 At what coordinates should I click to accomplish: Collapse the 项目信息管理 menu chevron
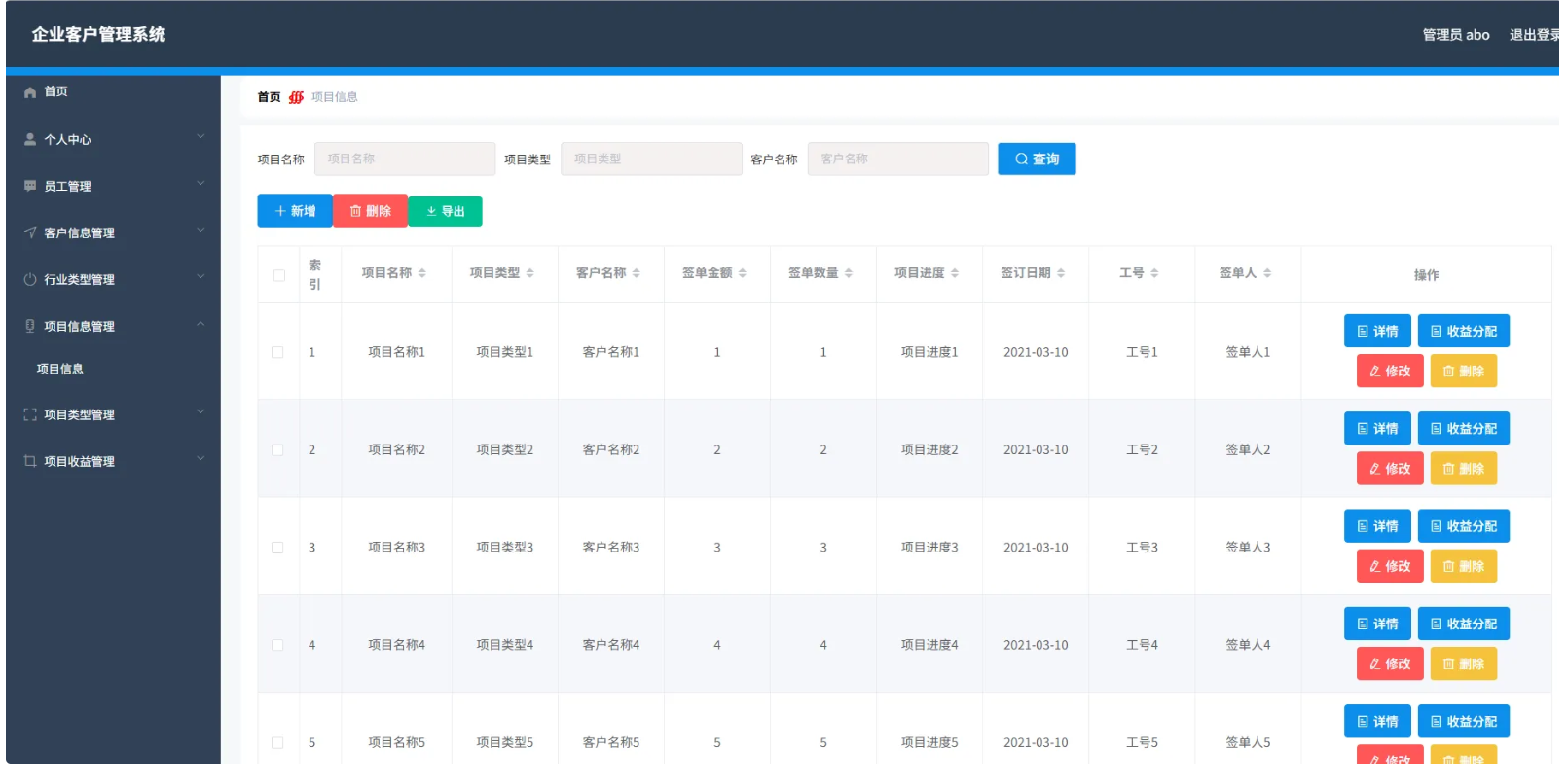click(200, 325)
